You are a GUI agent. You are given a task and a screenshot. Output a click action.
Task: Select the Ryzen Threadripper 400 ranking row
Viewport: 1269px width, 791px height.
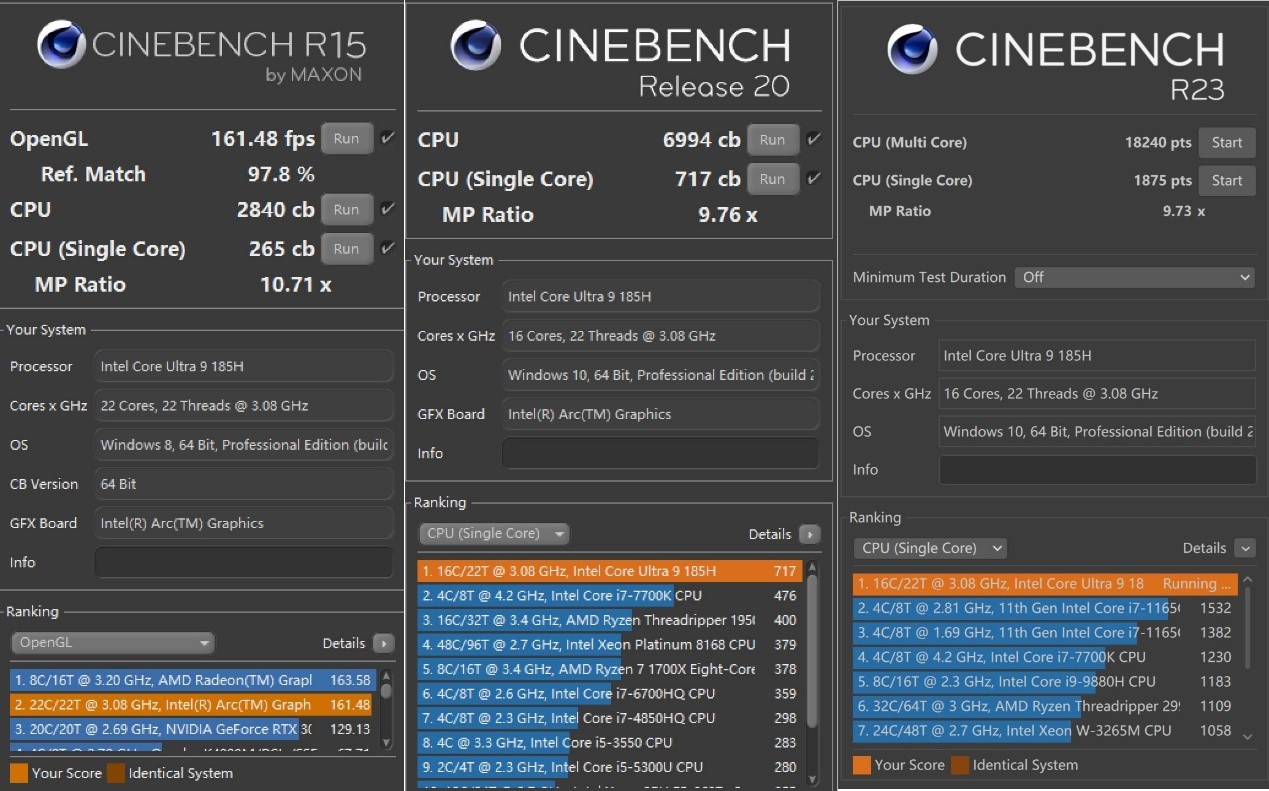(x=610, y=620)
